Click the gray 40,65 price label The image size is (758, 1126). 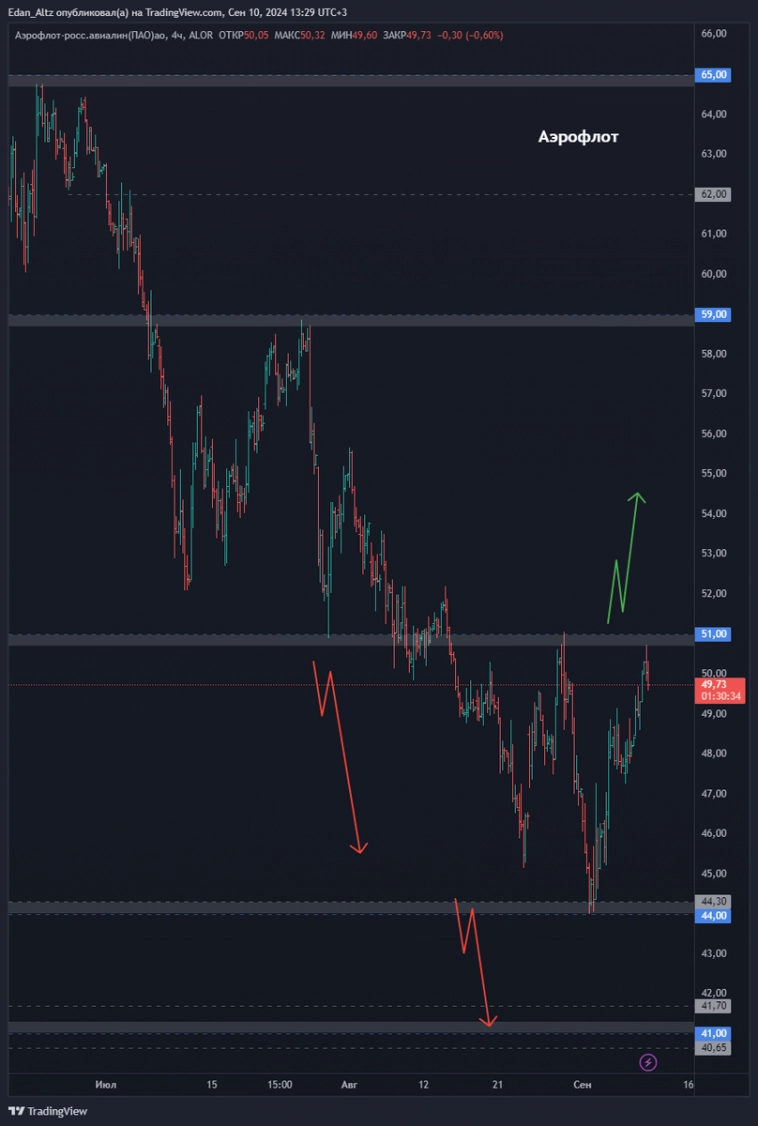tap(713, 1048)
